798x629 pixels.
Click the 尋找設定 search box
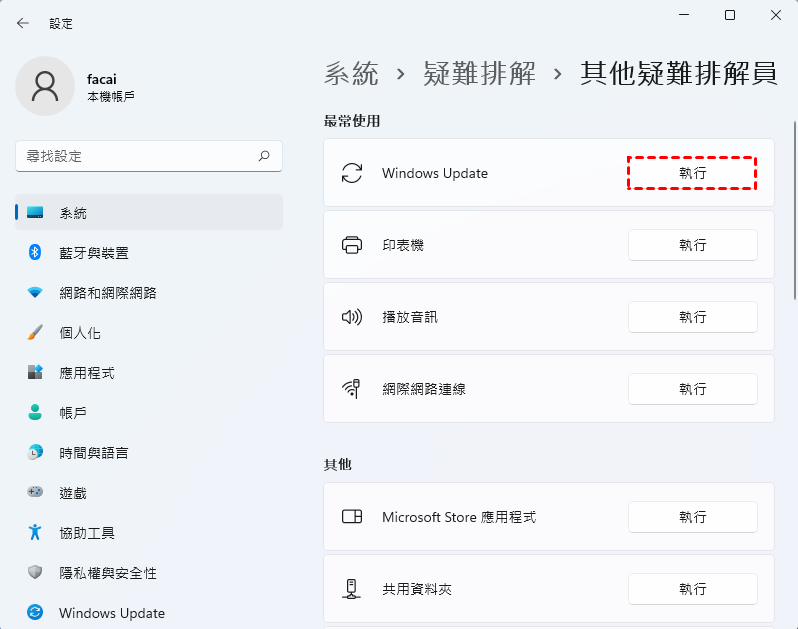click(135, 156)
